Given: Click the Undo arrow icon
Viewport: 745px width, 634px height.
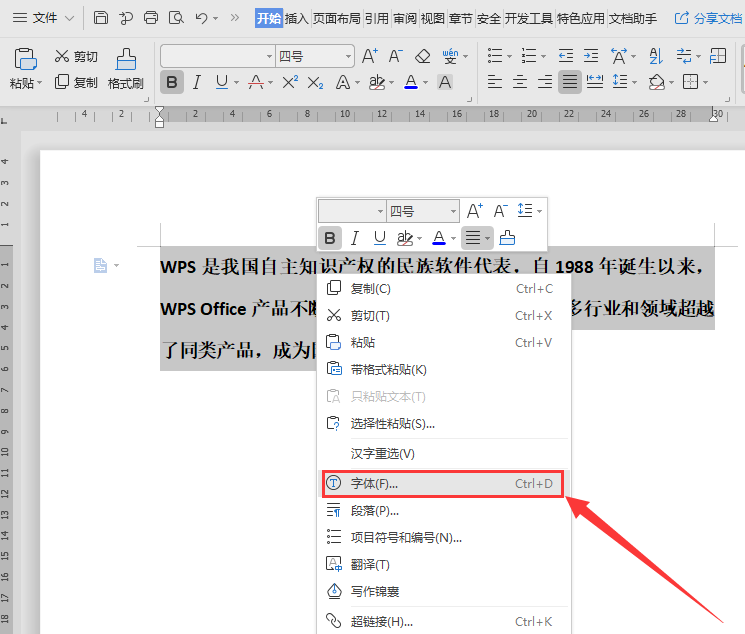Looking at the screenshot, I should 201,18.
